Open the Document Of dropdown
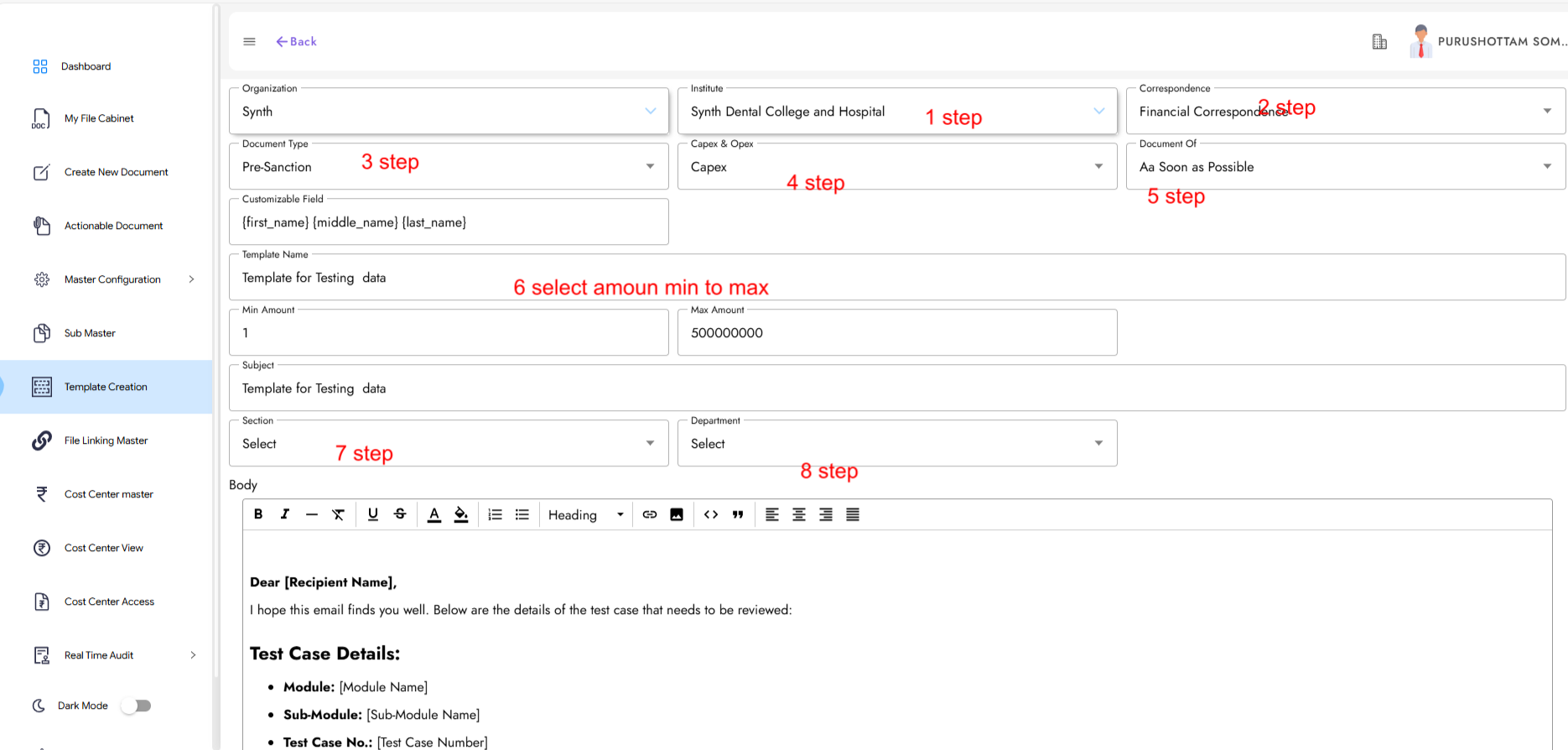The image size is (1568, 750). click(1346, 166)
